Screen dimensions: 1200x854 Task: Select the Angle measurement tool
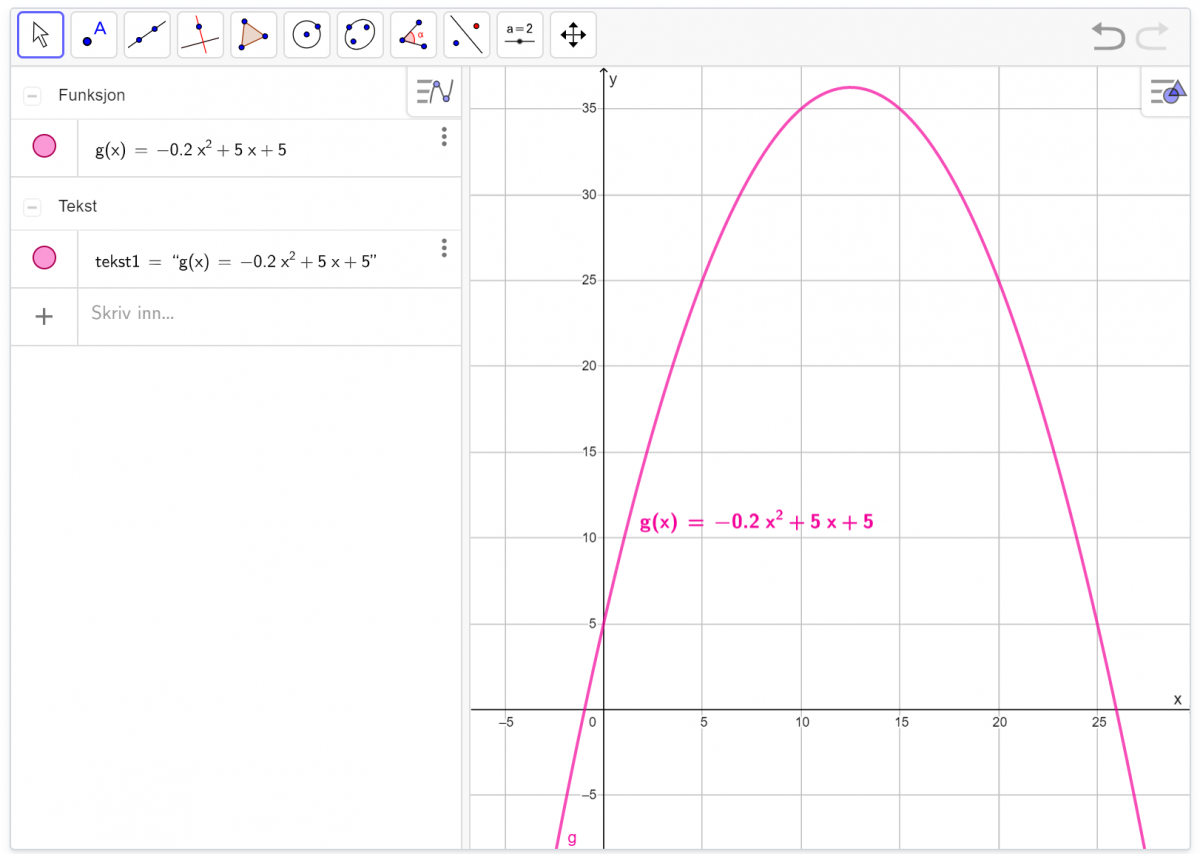413,35
